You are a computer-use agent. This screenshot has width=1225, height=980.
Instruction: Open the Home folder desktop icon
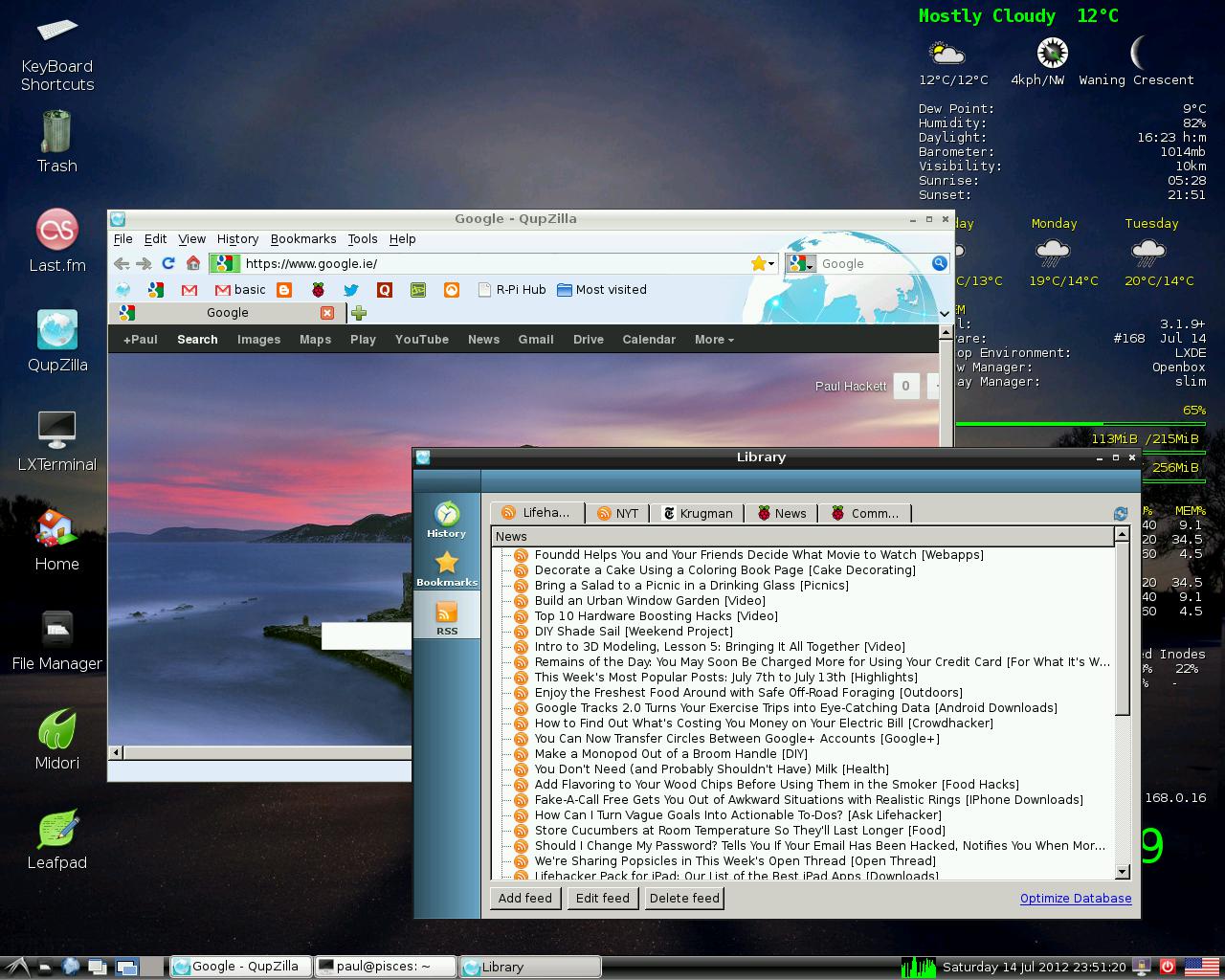pos(57,540)
